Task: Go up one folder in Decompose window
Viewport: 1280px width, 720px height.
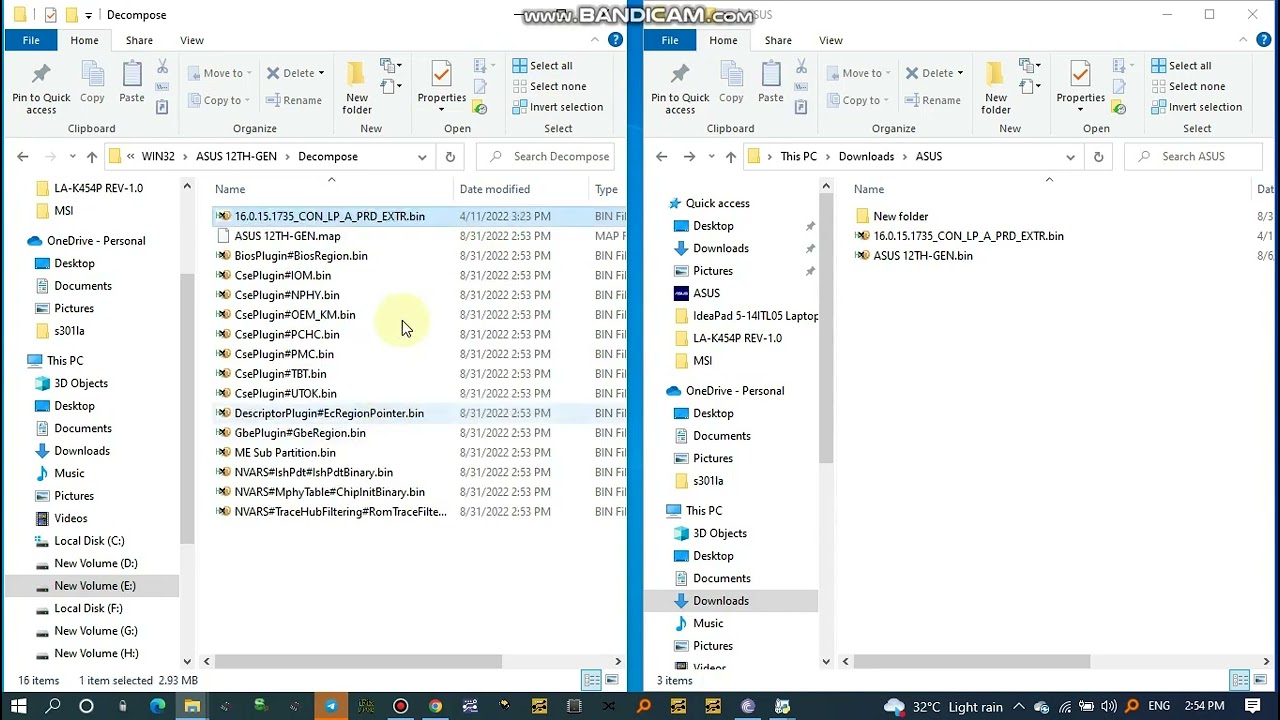Action: (92, 157)
